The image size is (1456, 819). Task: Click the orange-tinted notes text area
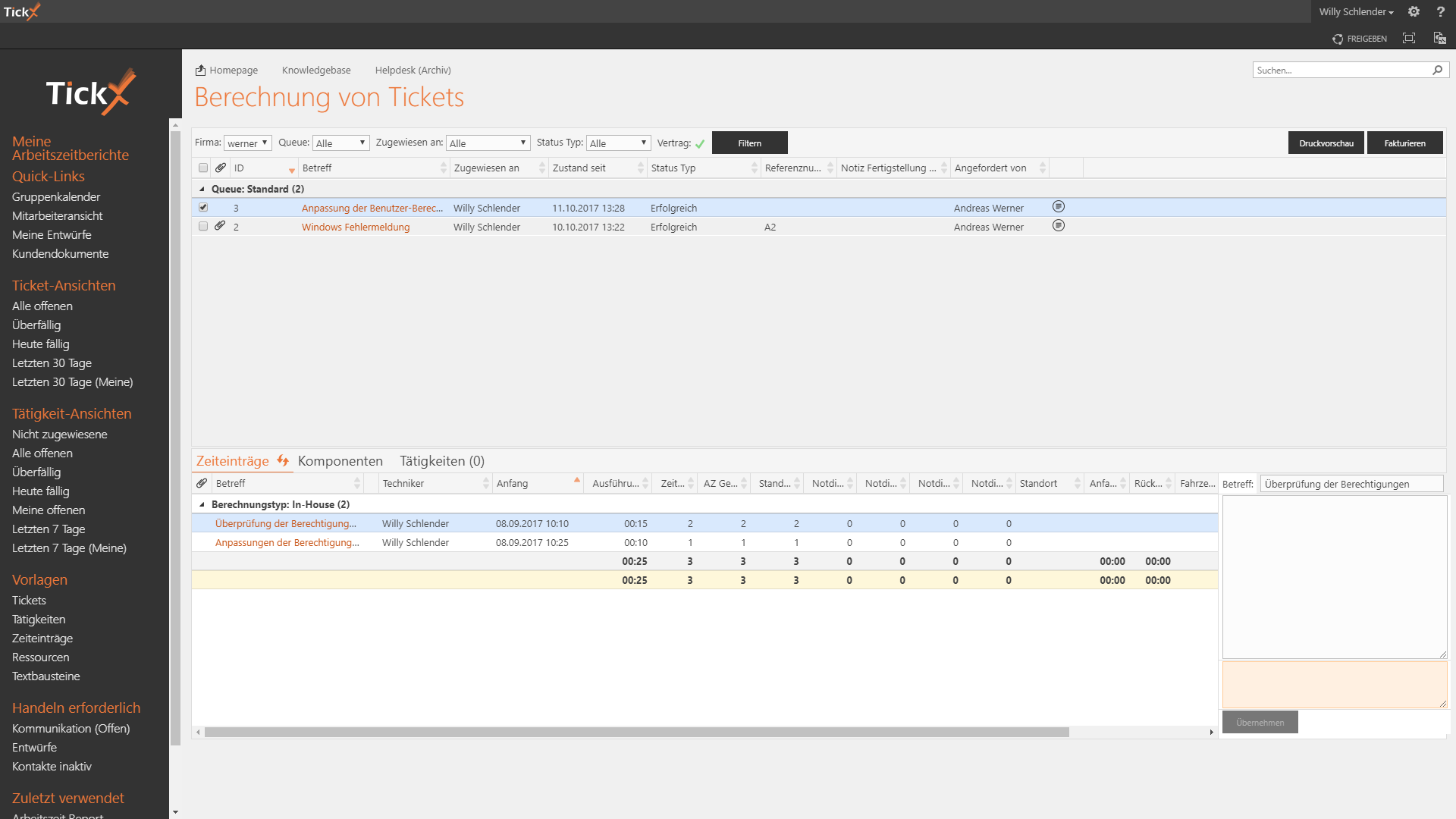pos(1335,684)
